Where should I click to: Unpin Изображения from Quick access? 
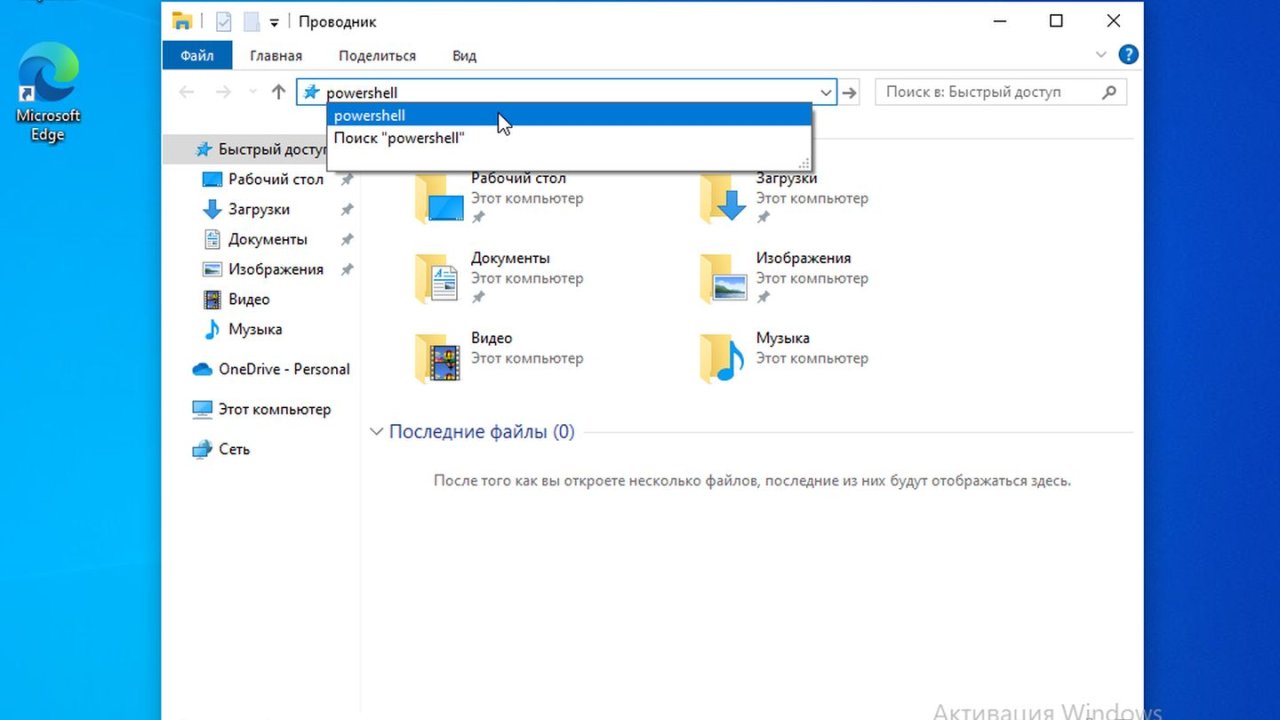point(347,269)
